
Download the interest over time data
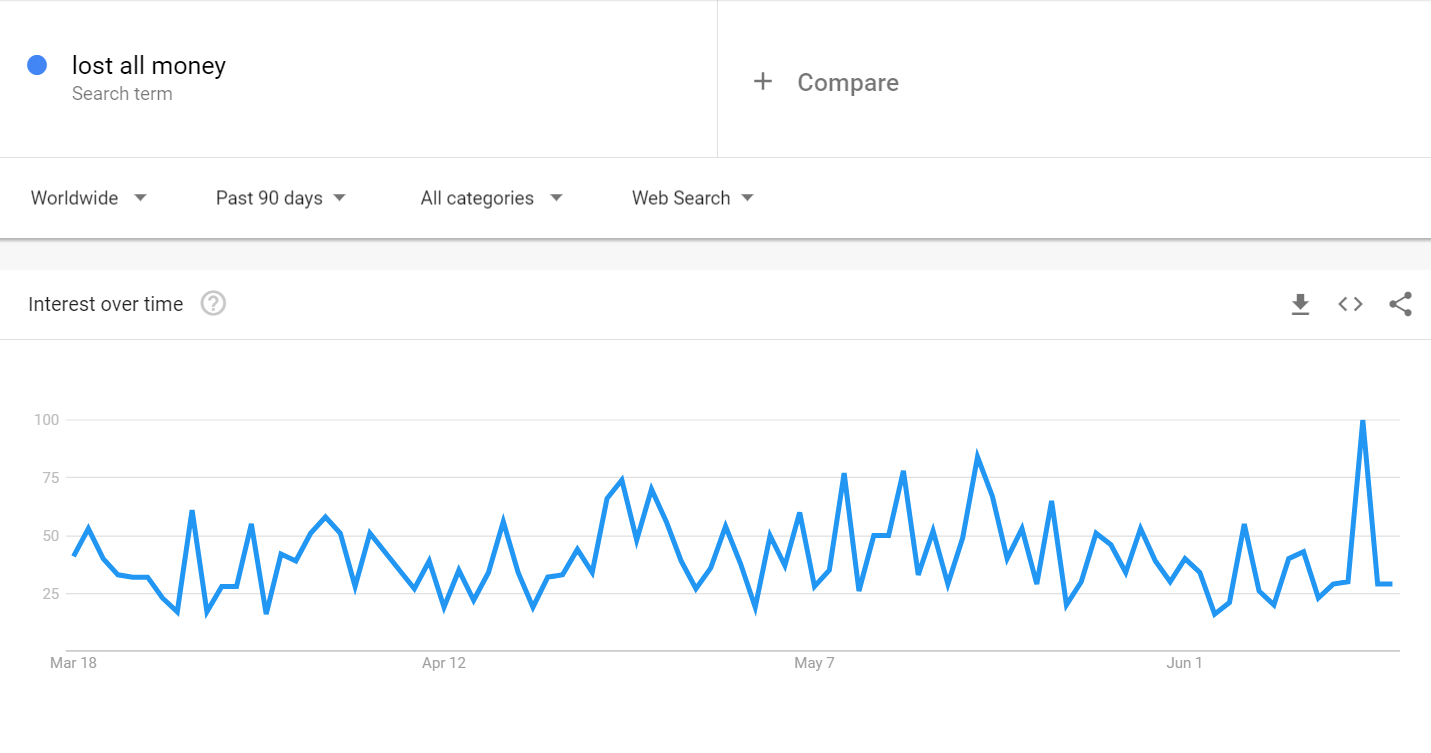tap(1300, 304)
